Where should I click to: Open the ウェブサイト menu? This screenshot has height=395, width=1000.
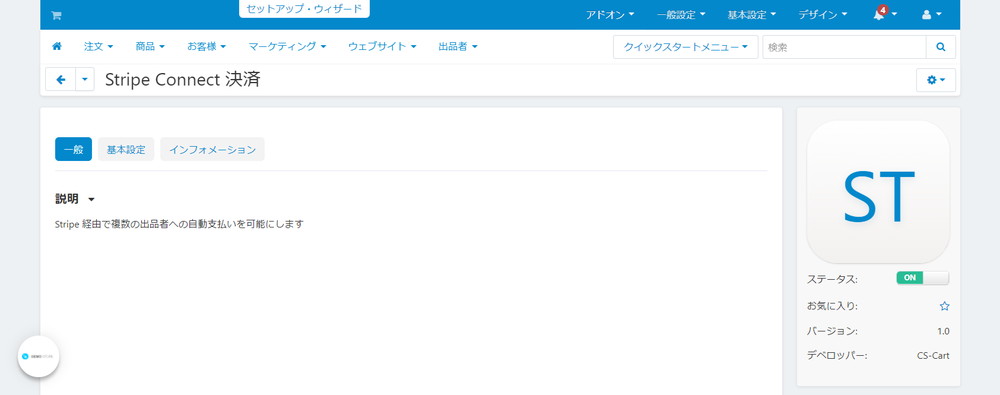click(382, 47)
